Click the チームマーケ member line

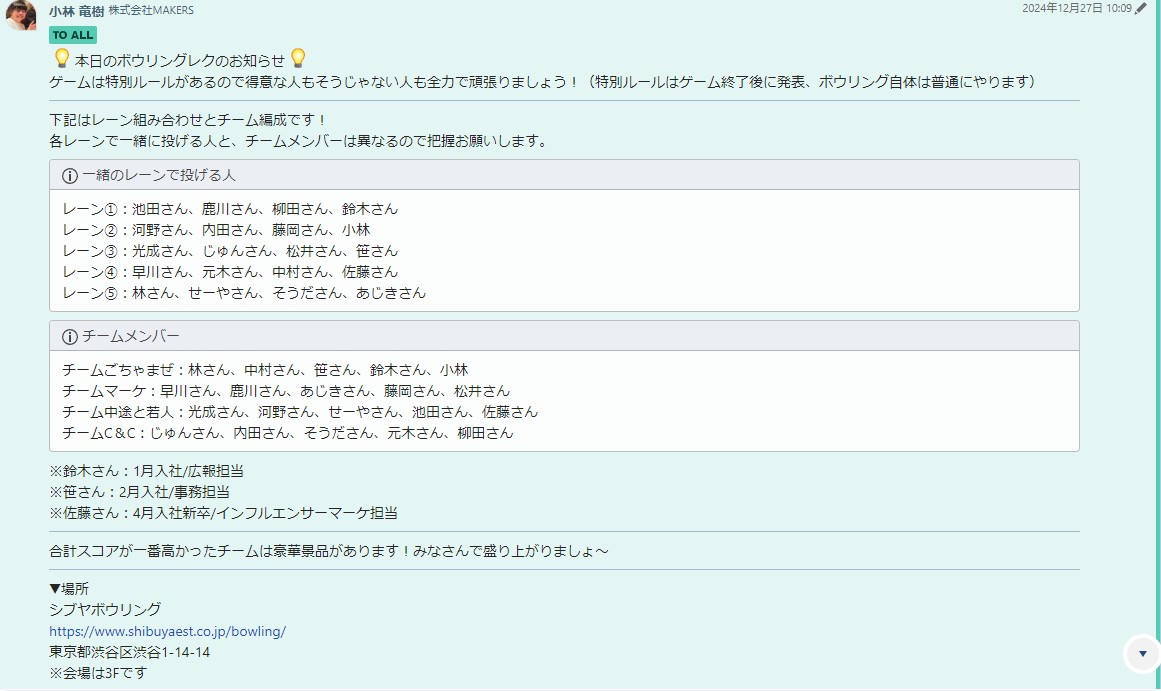tap(286, 390)
